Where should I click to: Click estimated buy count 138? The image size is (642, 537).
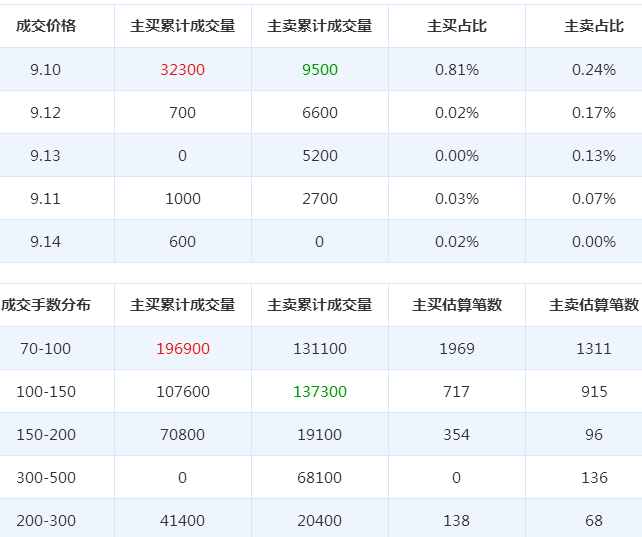(457, 521)
